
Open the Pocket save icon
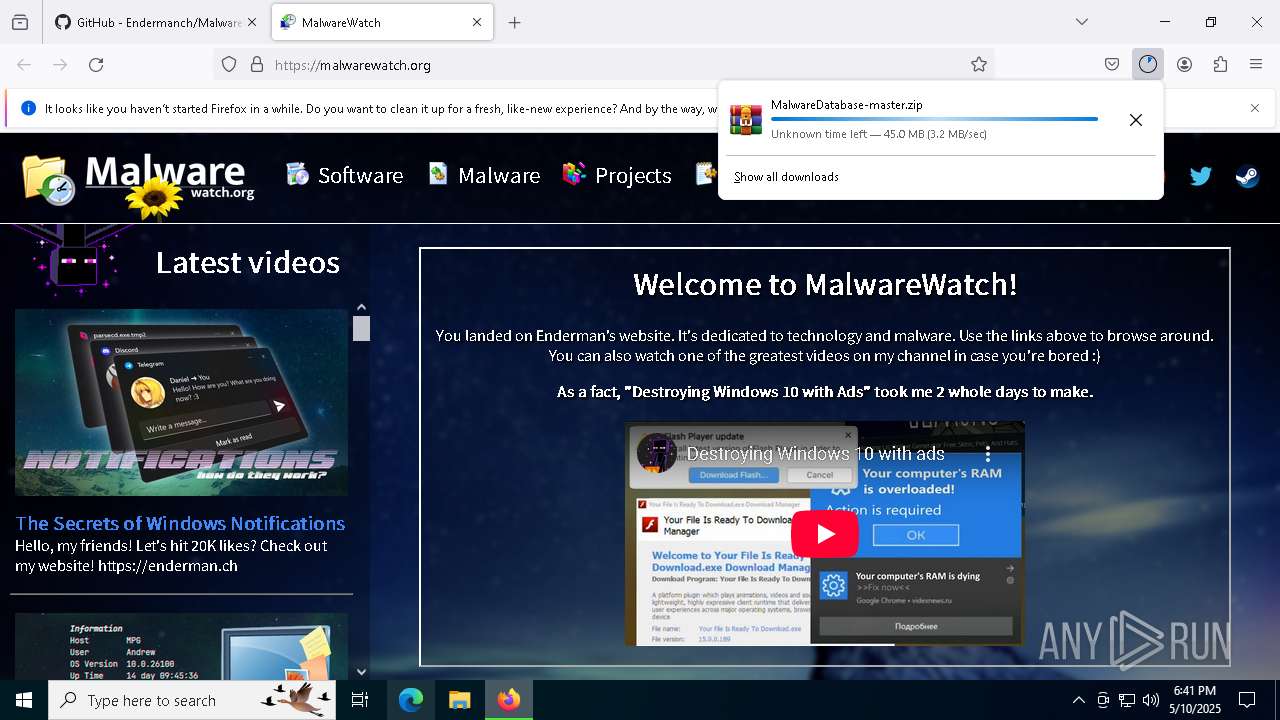[x=1112, y=65]
